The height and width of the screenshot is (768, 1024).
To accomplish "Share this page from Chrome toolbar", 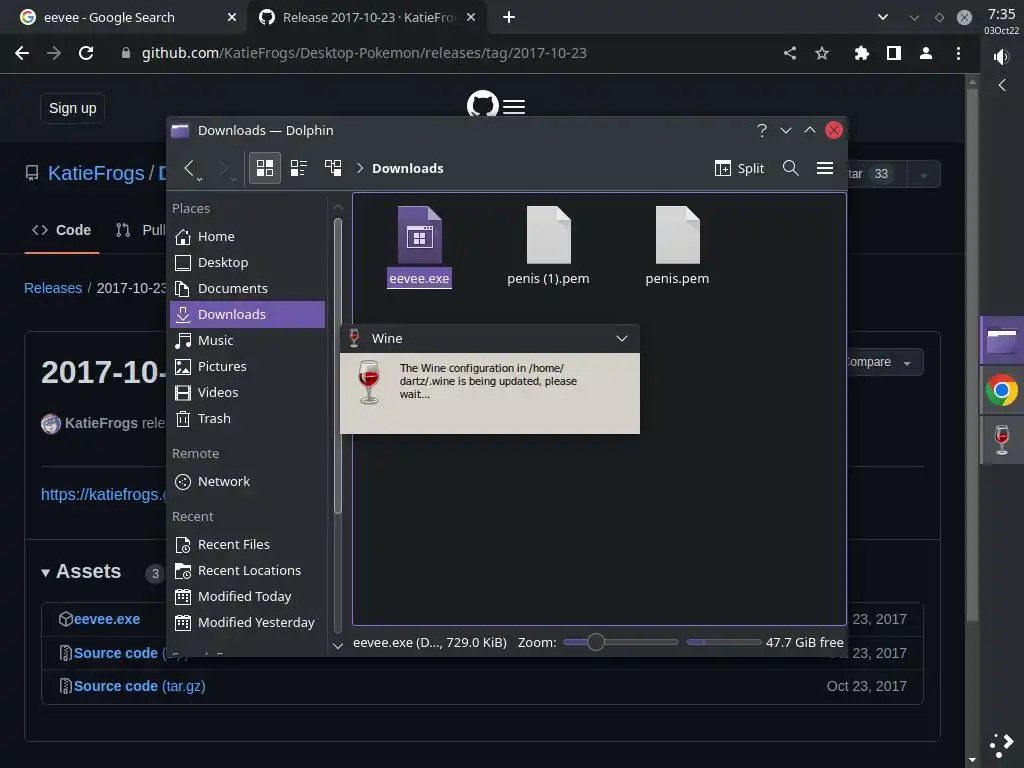I will click(x=790, y=54).
